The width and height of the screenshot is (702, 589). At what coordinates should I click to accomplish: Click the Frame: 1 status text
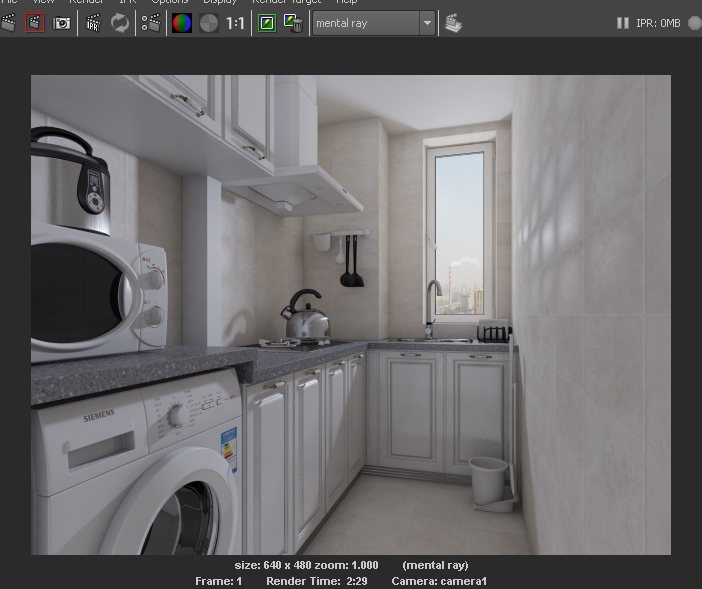218,581
